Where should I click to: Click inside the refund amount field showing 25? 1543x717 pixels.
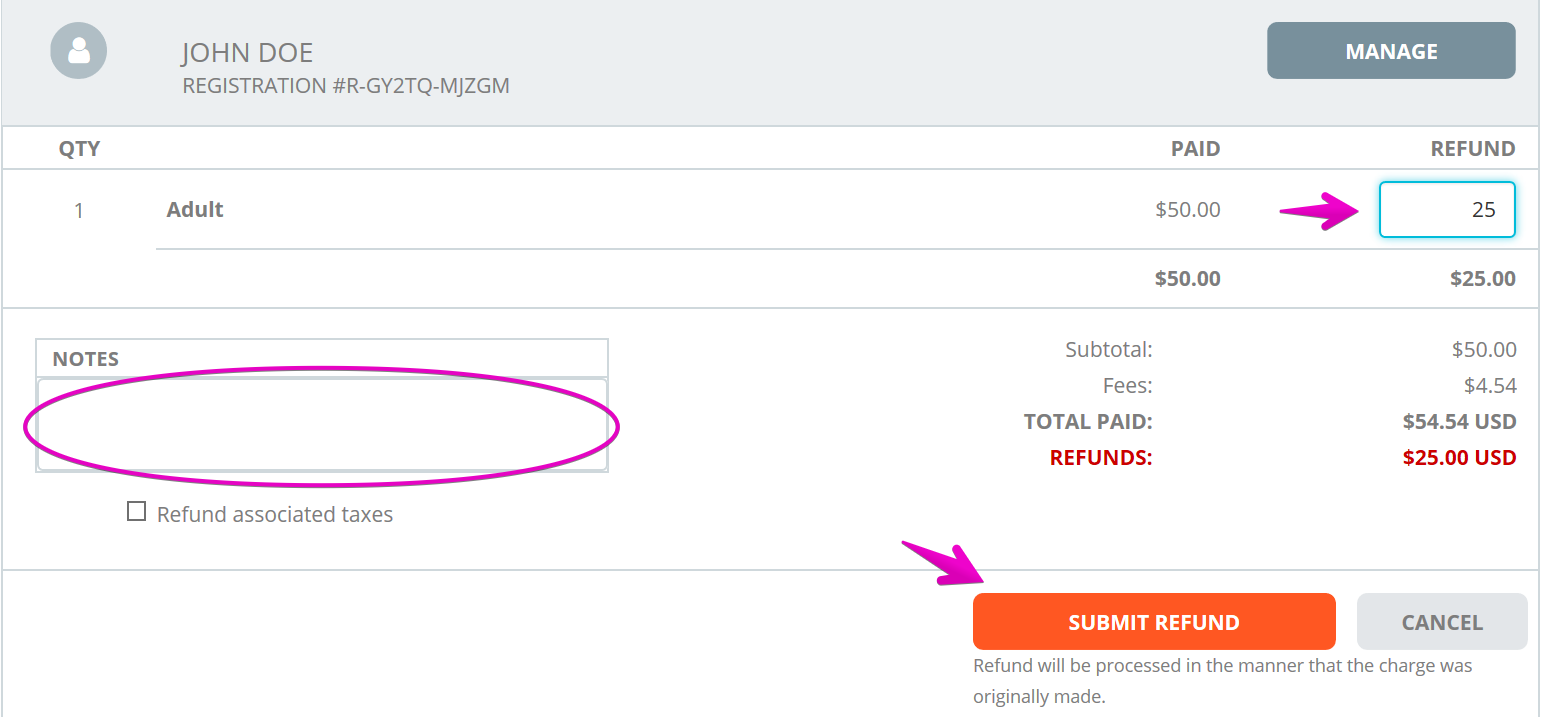1447,209
